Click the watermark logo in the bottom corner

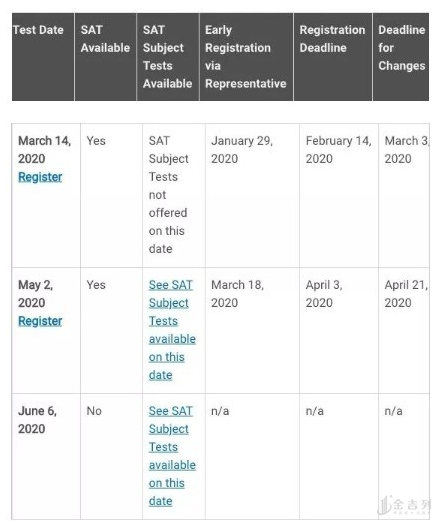[x=404, y=505]
